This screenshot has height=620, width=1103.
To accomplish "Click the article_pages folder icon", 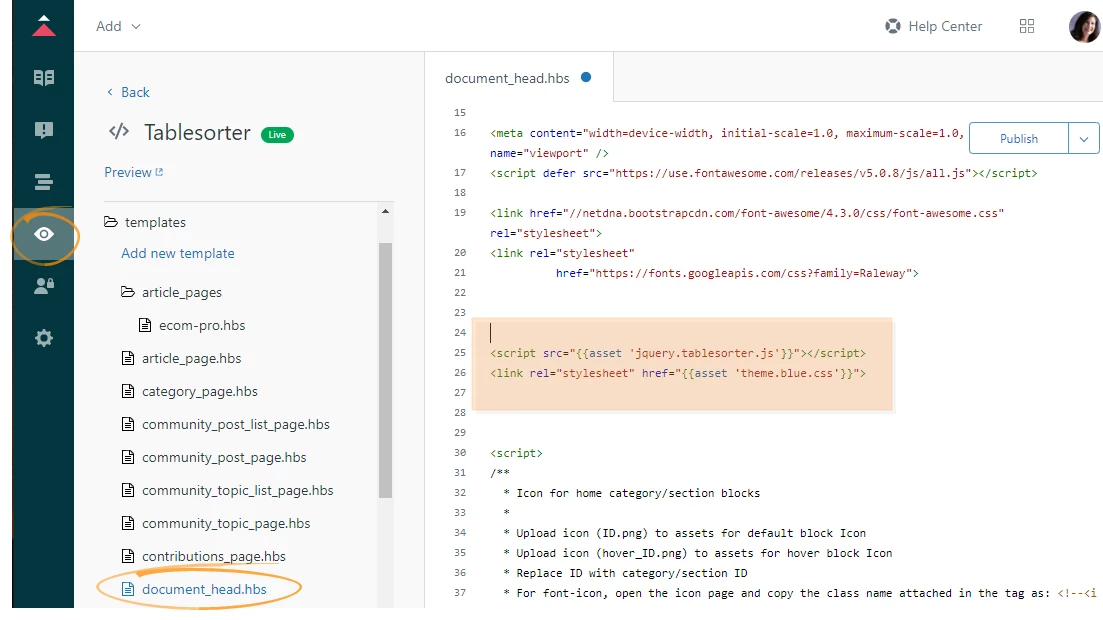I will pyautogui.click(x=127, y=291).
